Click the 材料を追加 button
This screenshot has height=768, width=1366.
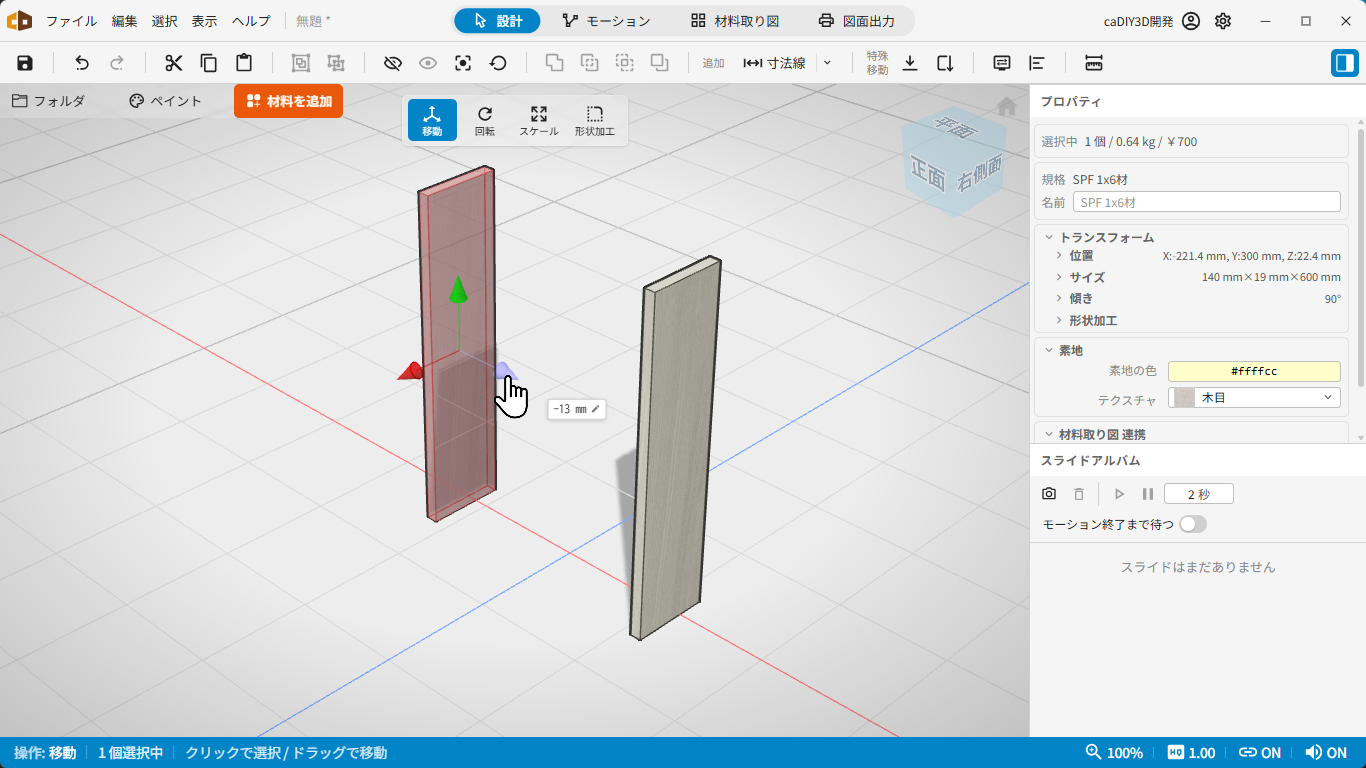pos(289,101)
